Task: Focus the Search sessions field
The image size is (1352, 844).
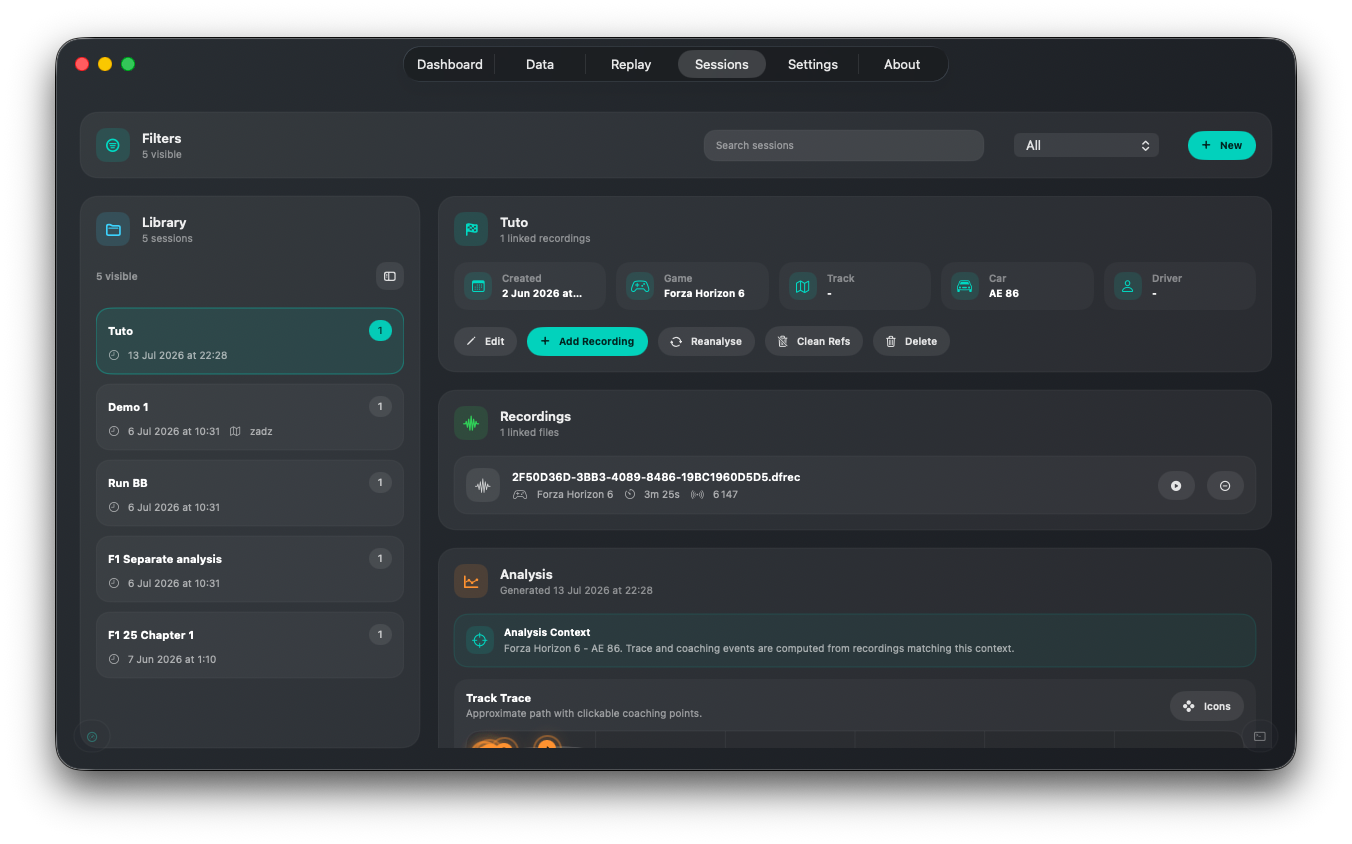Action: coord(844,145)
